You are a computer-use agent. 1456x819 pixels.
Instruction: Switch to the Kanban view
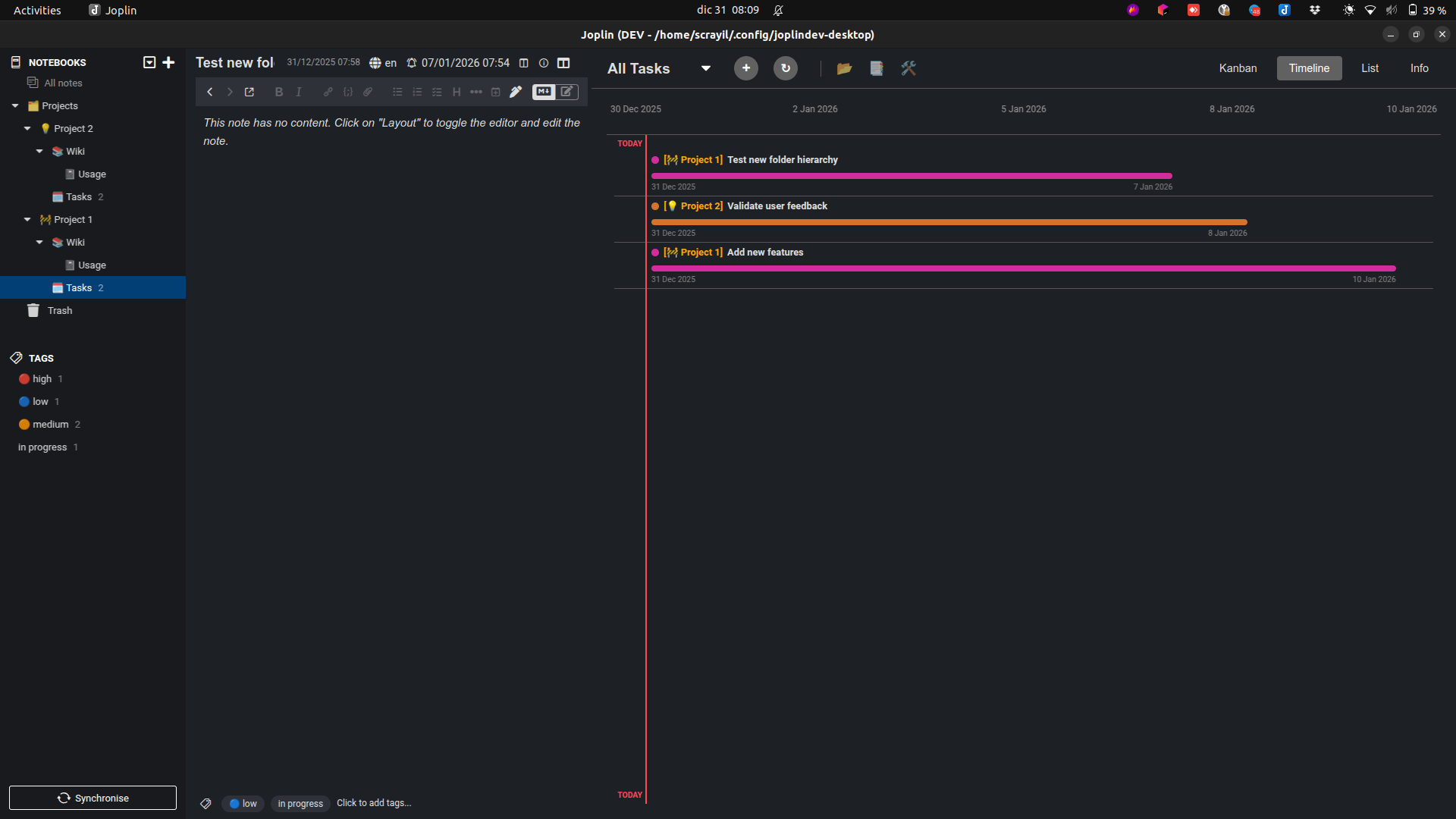click(1237, 68)
